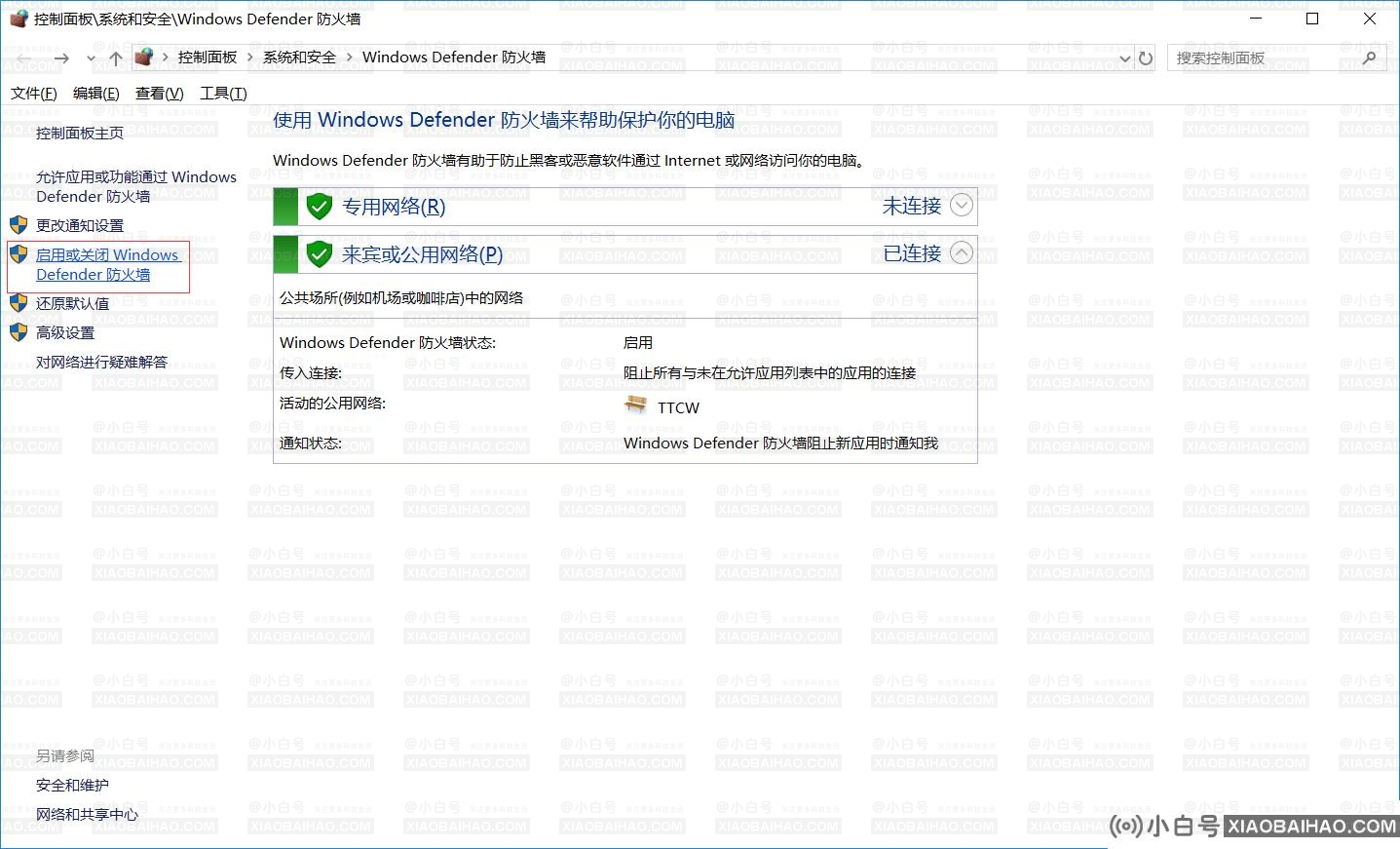Click the back navigation arrow

coord(26,58)
